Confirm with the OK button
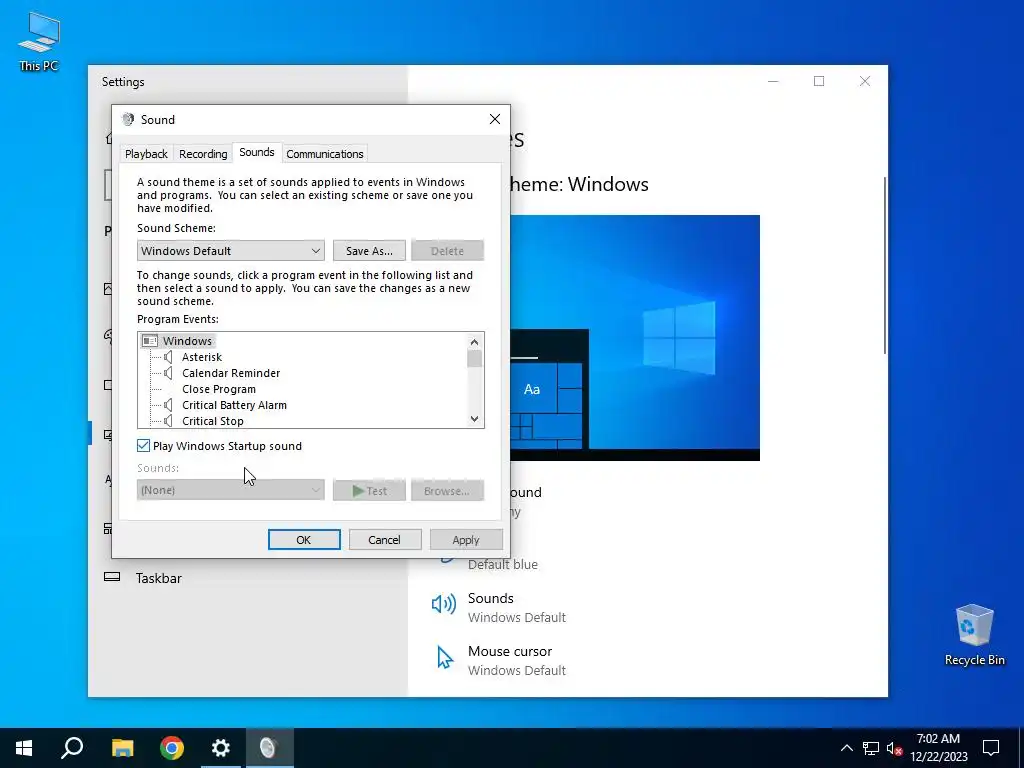Screen dimensions: 1024x768 [x=304, y=539]
